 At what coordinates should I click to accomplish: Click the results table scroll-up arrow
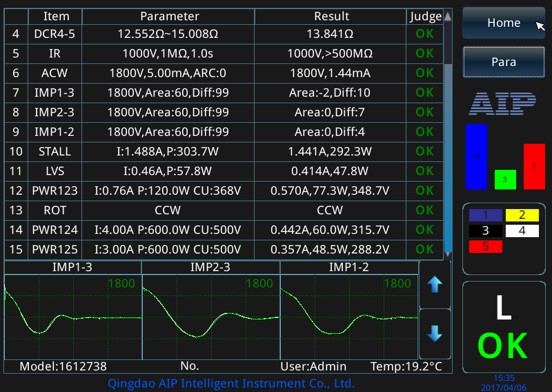click(x=448, y=16)
